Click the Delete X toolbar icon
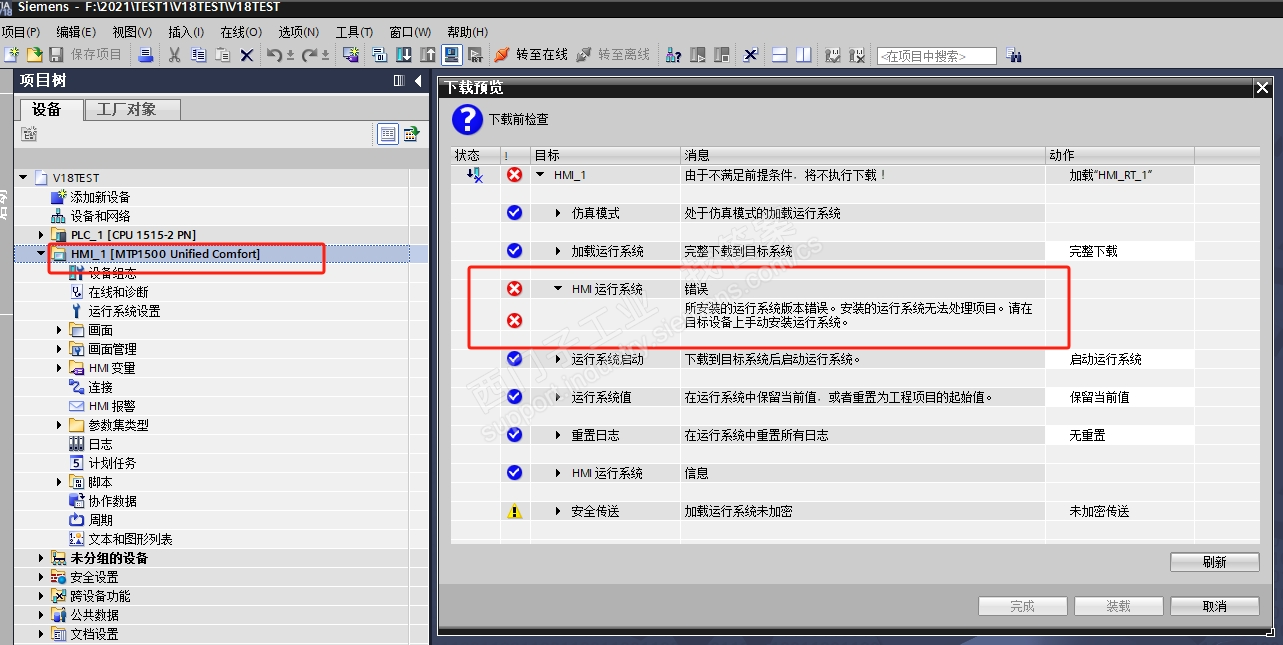1283x645 pixels. pos(247,55)
